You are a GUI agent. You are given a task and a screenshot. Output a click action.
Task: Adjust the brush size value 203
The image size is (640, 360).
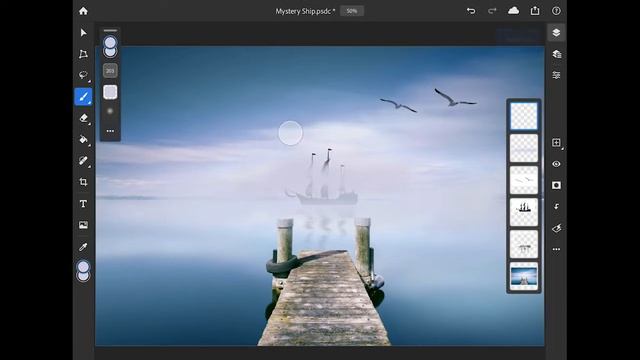[110, 71]
